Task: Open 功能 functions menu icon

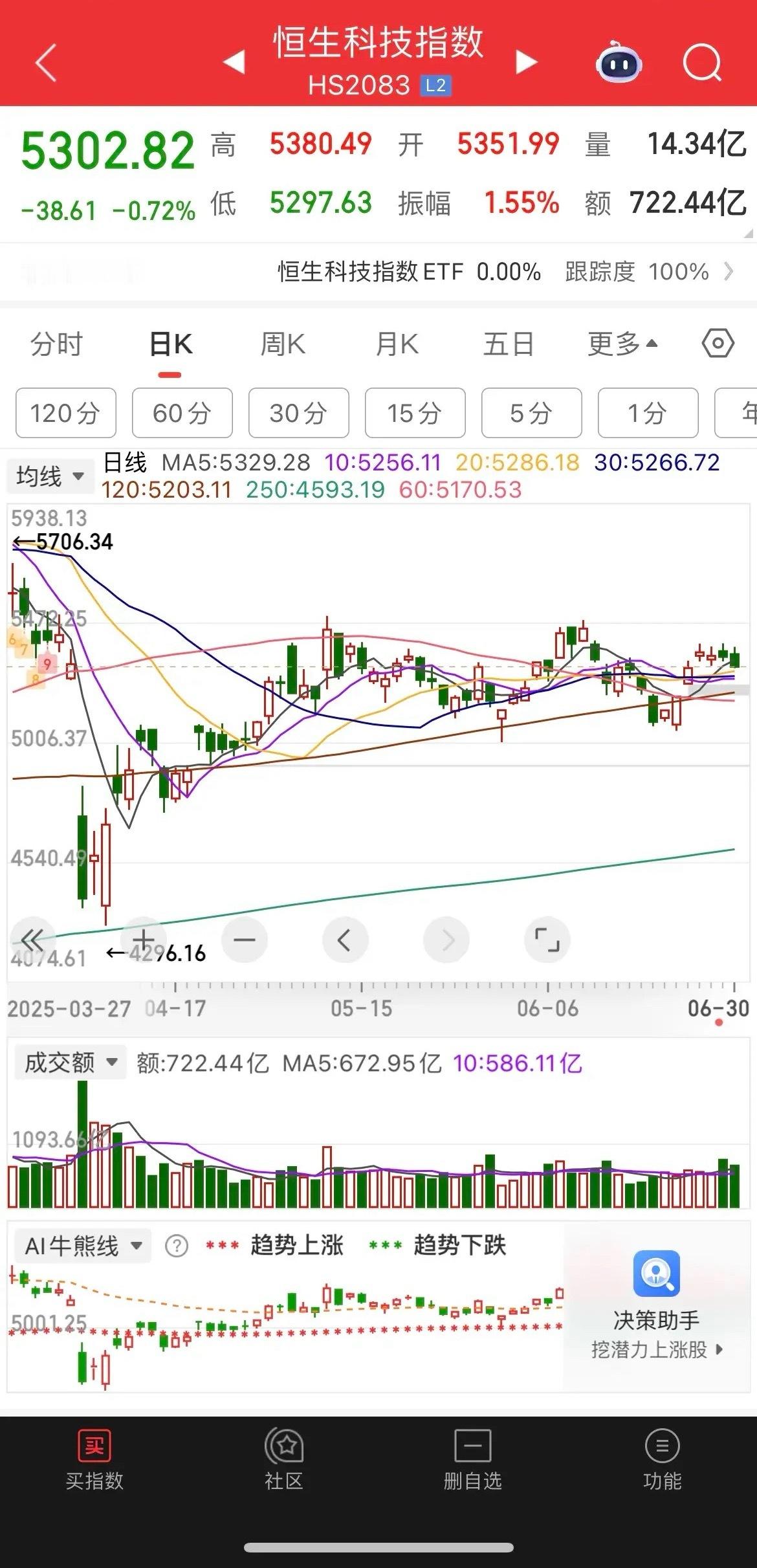Action: 663,1446
